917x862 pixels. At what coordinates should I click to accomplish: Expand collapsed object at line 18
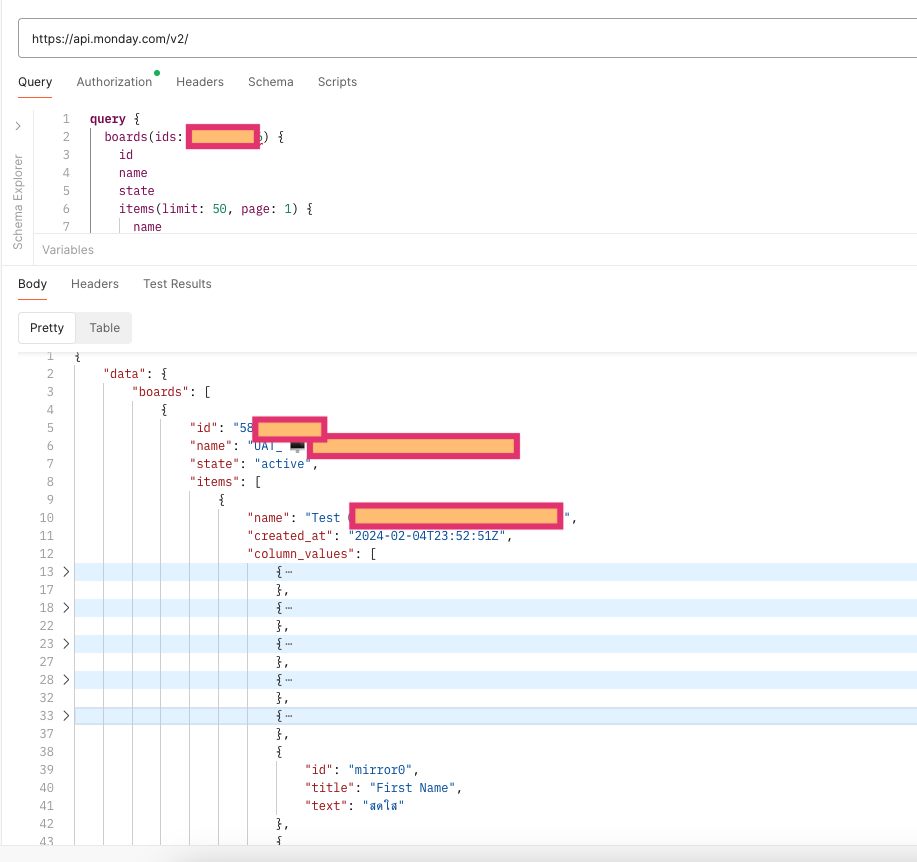point(66,608)
